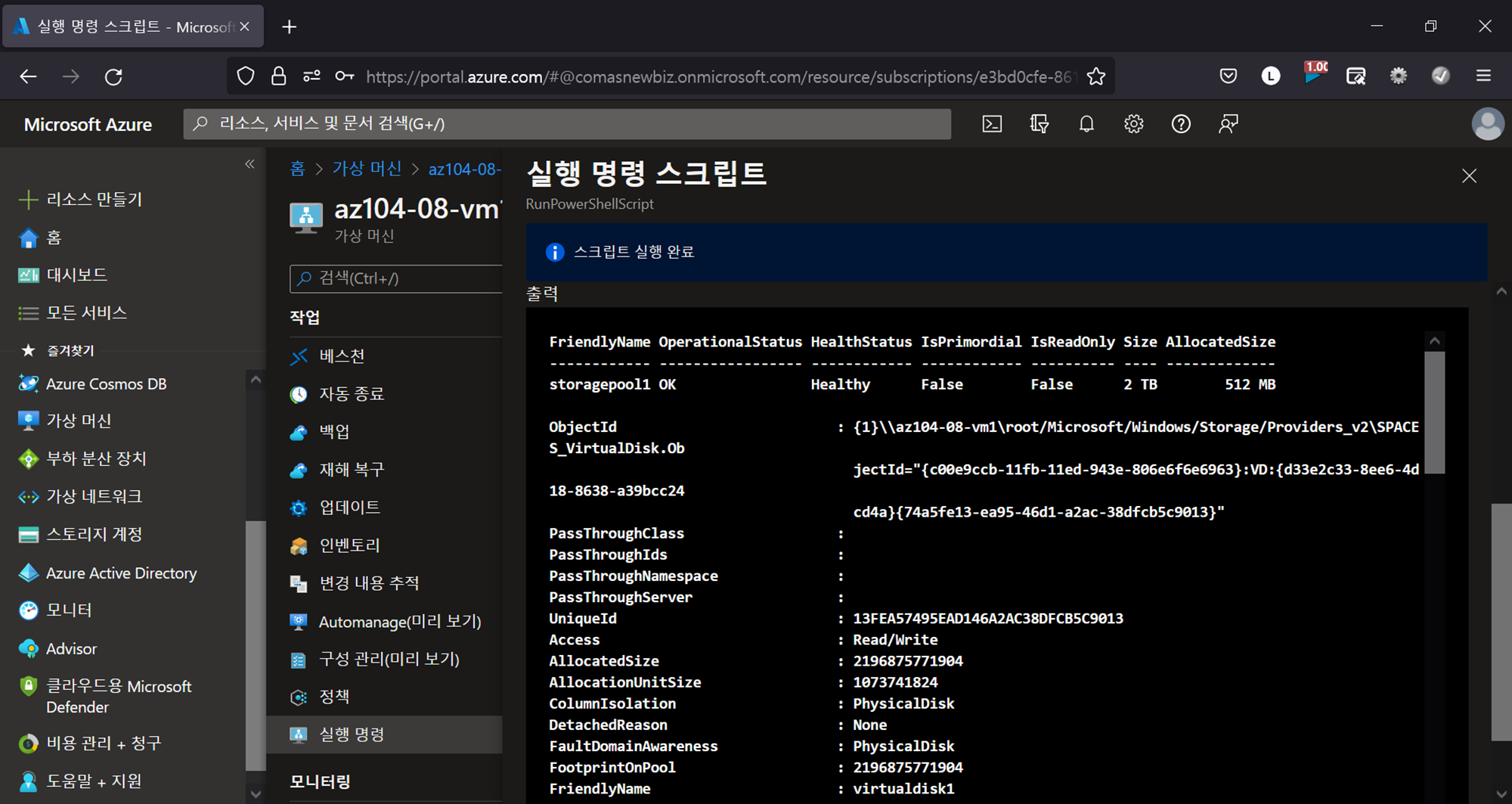Save page to Pocket icon

[1228, 76]
